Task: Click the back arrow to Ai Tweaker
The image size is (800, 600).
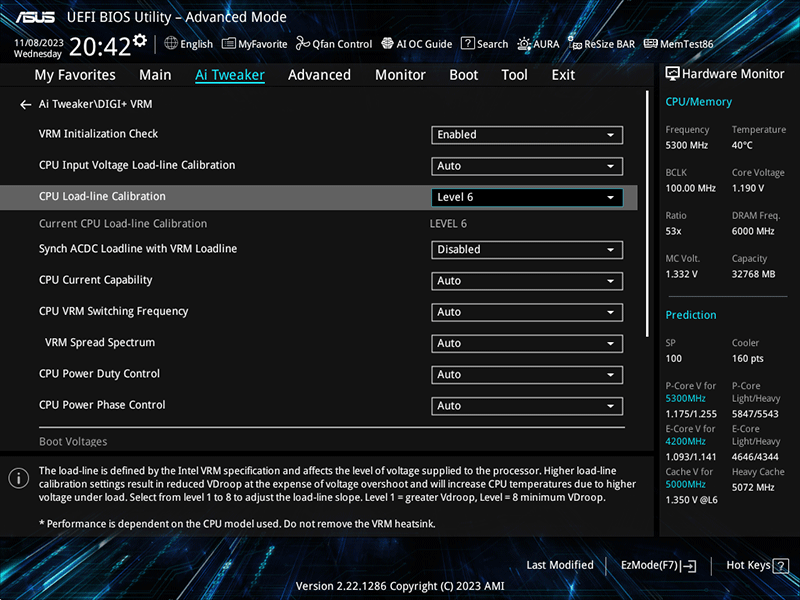Action: (x=26, y=105)
